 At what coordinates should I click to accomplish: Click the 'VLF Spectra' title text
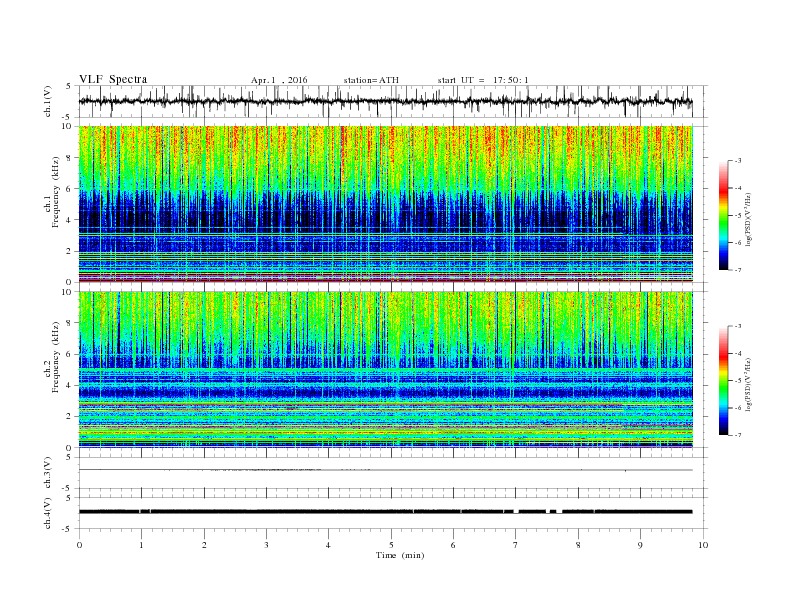coord(113,79)
